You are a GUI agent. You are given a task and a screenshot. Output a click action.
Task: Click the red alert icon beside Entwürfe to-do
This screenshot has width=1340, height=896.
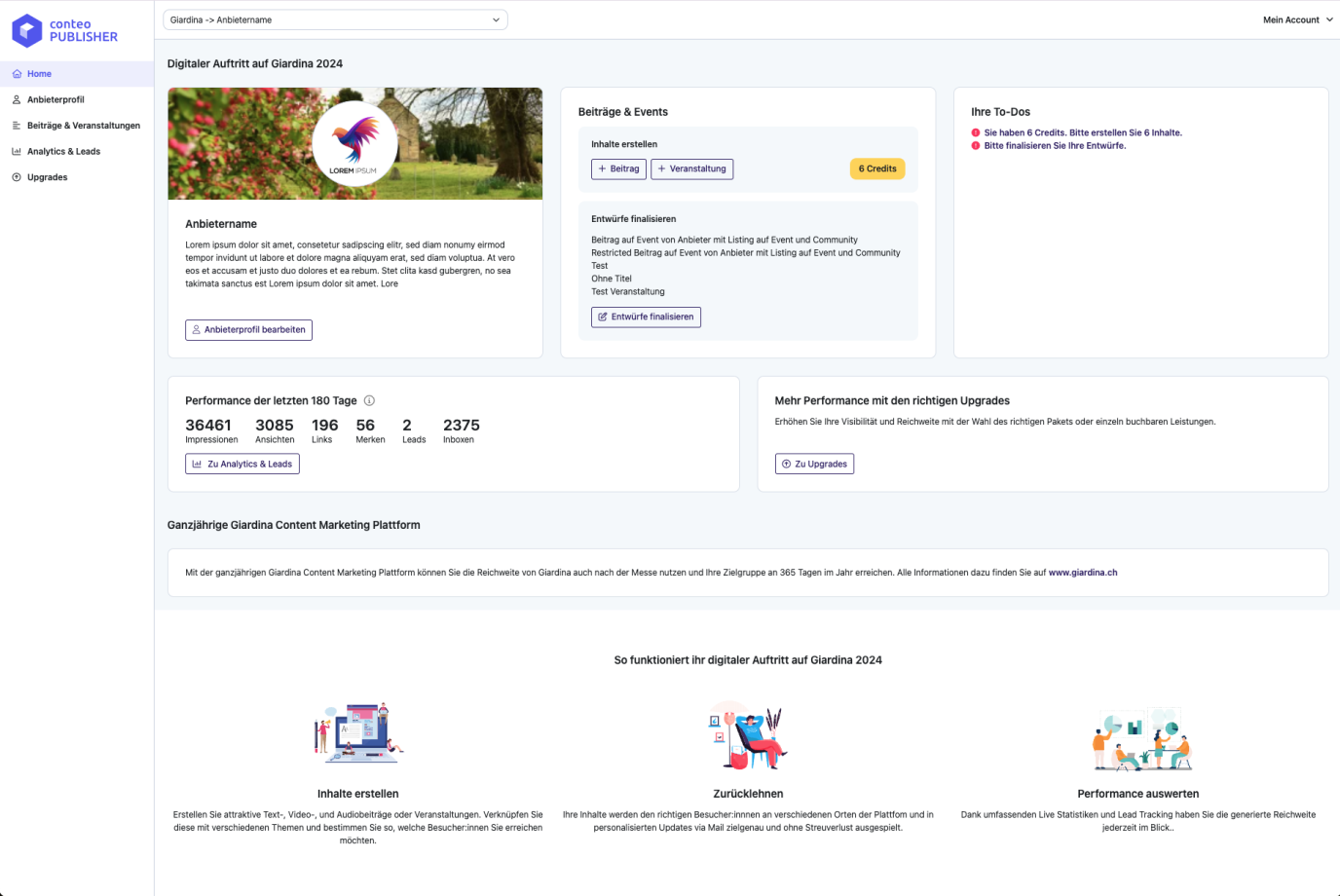[976, 145]
